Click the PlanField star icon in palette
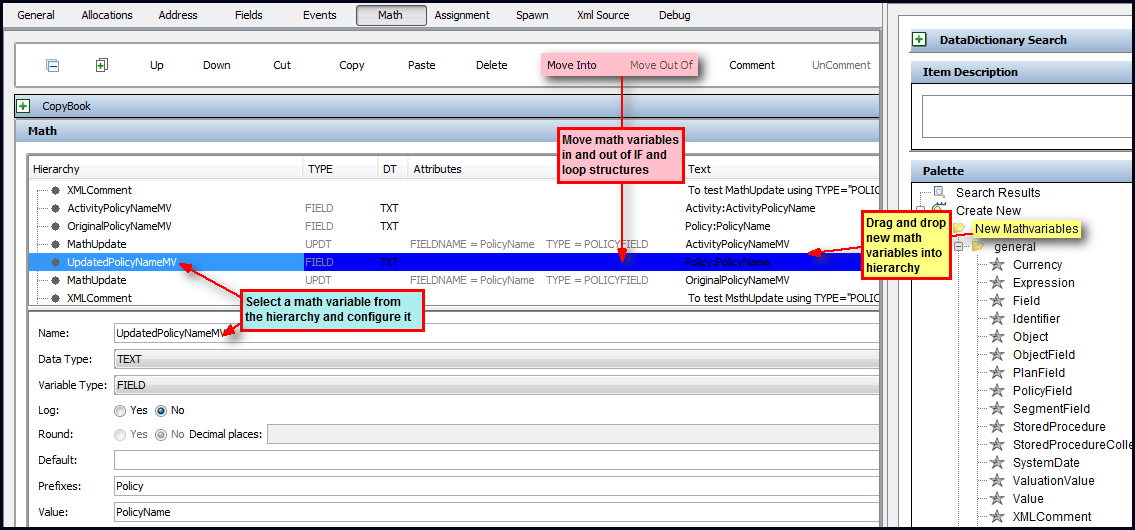This screenshot has width=1135, height=530. click(x=998, y=373)
